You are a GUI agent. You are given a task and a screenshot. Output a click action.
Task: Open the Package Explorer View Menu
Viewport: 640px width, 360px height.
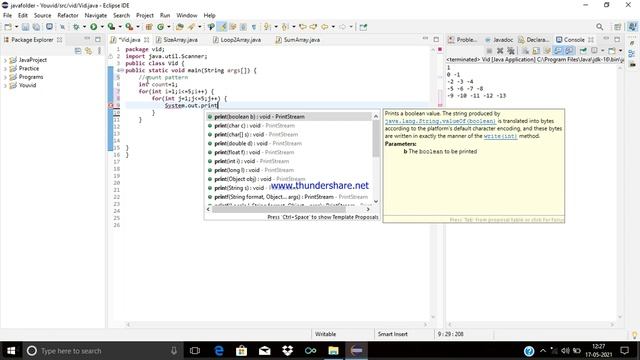point(99,51)
